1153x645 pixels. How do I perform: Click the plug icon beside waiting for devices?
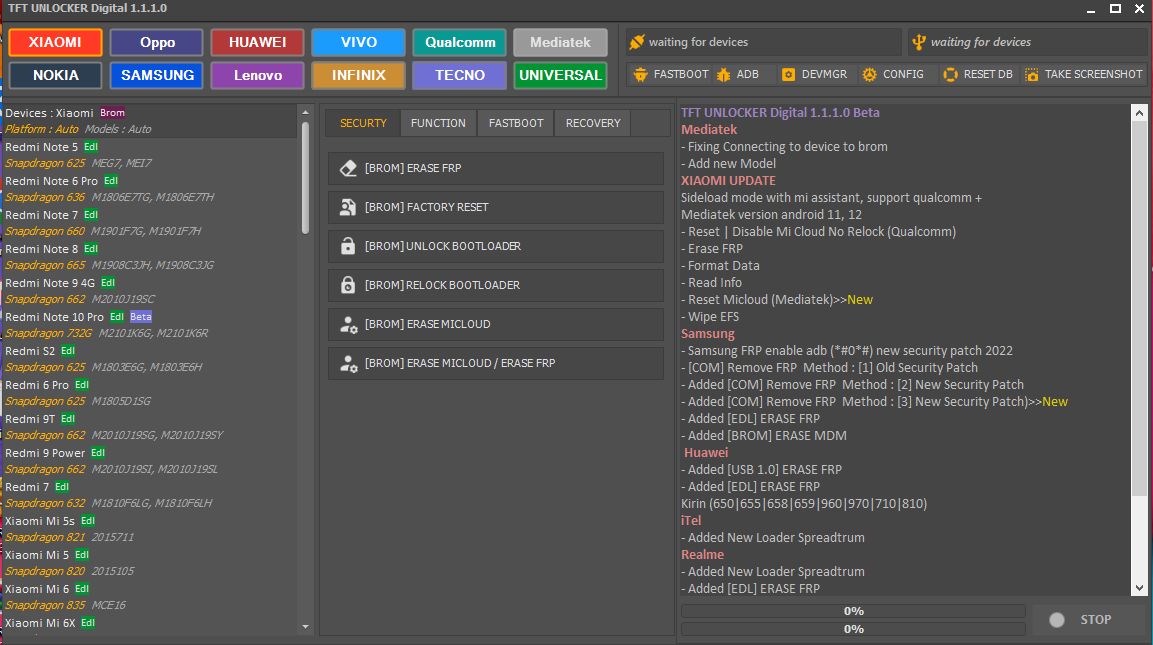pos(637,42)
